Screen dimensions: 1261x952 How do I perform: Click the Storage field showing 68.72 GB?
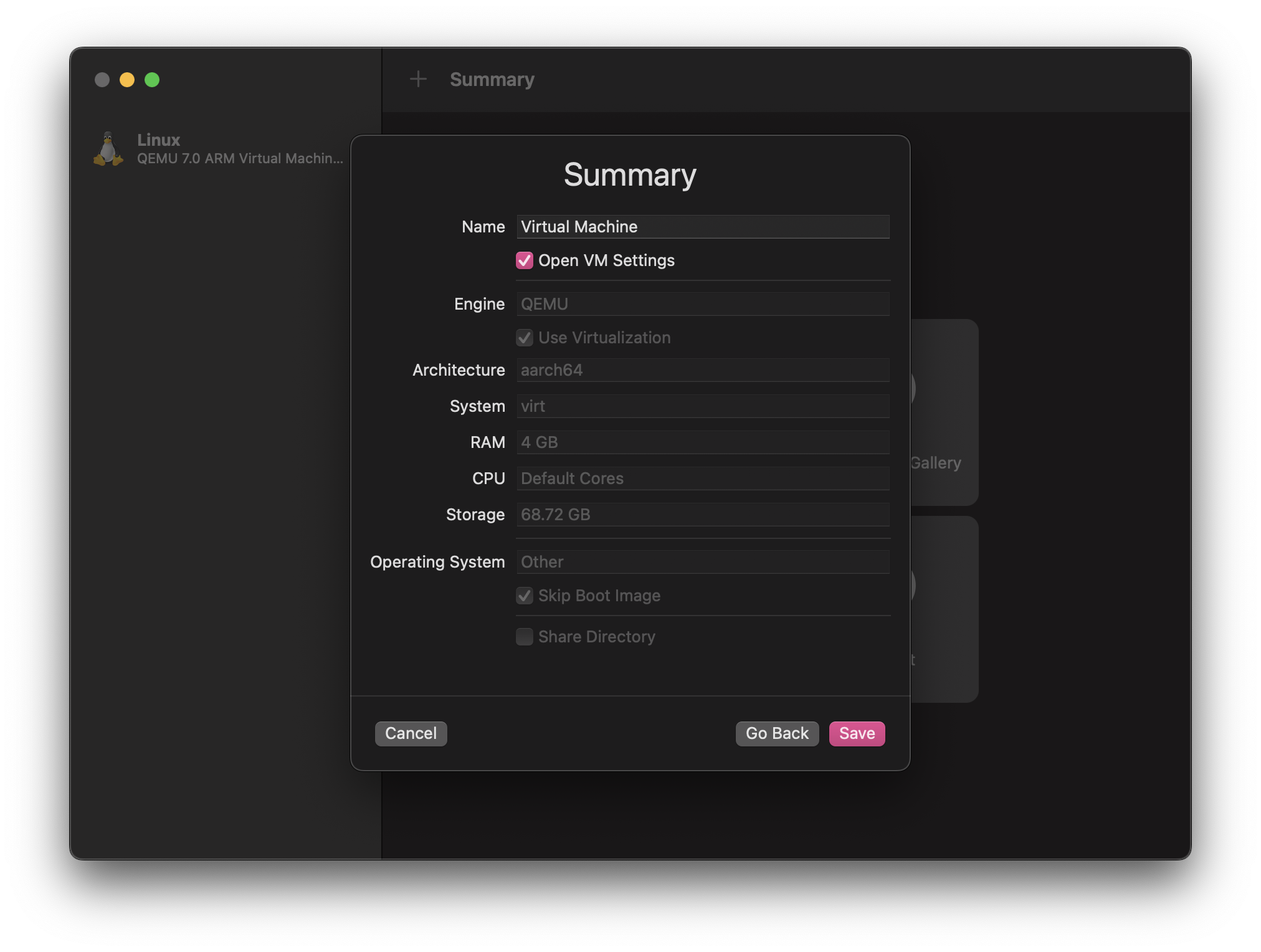click(x=702, y=515)
